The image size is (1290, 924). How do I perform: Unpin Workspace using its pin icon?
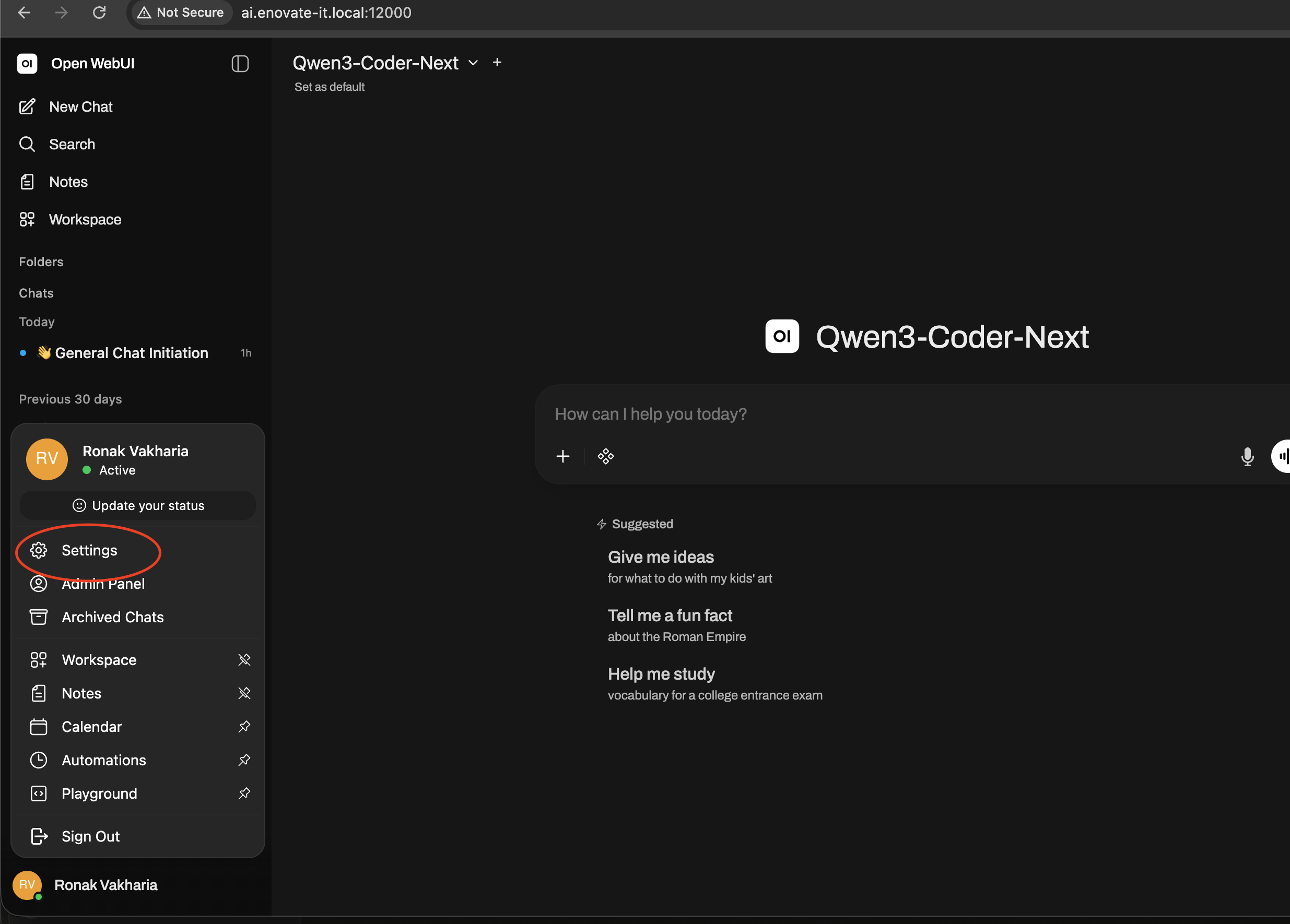coord(244,660)
